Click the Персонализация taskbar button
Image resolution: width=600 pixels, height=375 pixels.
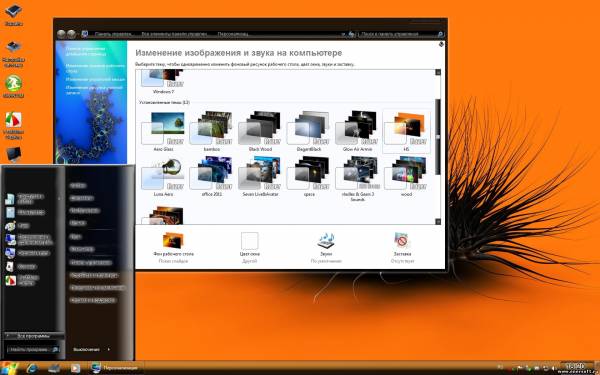tap(116, 368)
